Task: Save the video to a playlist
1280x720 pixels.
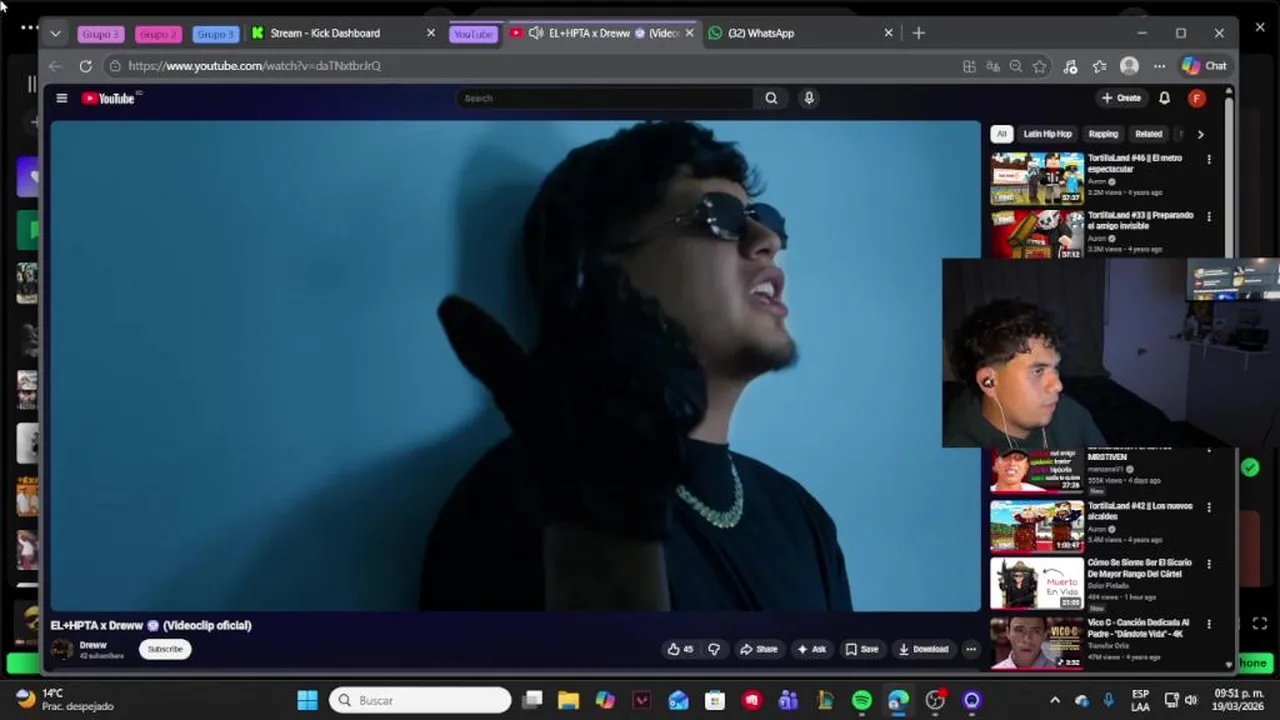Action: (x=862, y=649)
